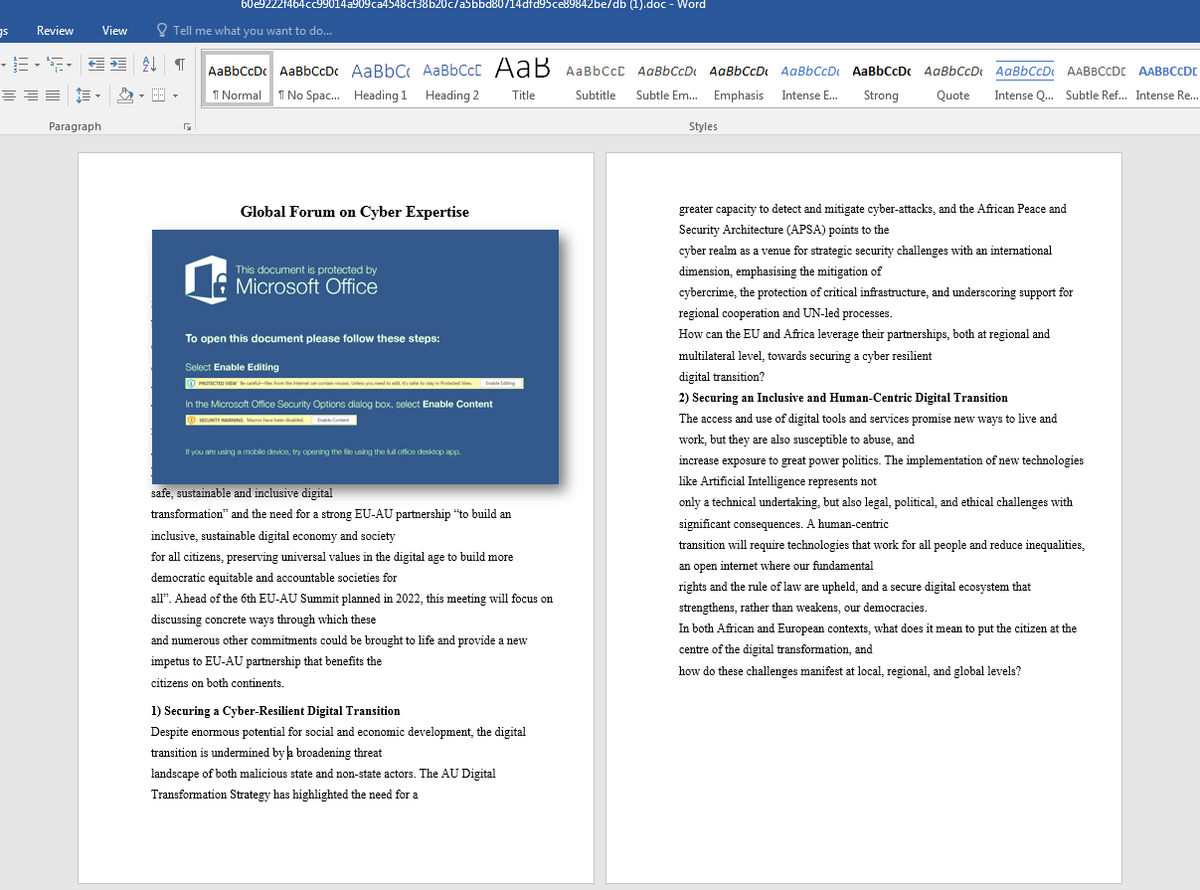Click the Borders icon

(159, 95)
